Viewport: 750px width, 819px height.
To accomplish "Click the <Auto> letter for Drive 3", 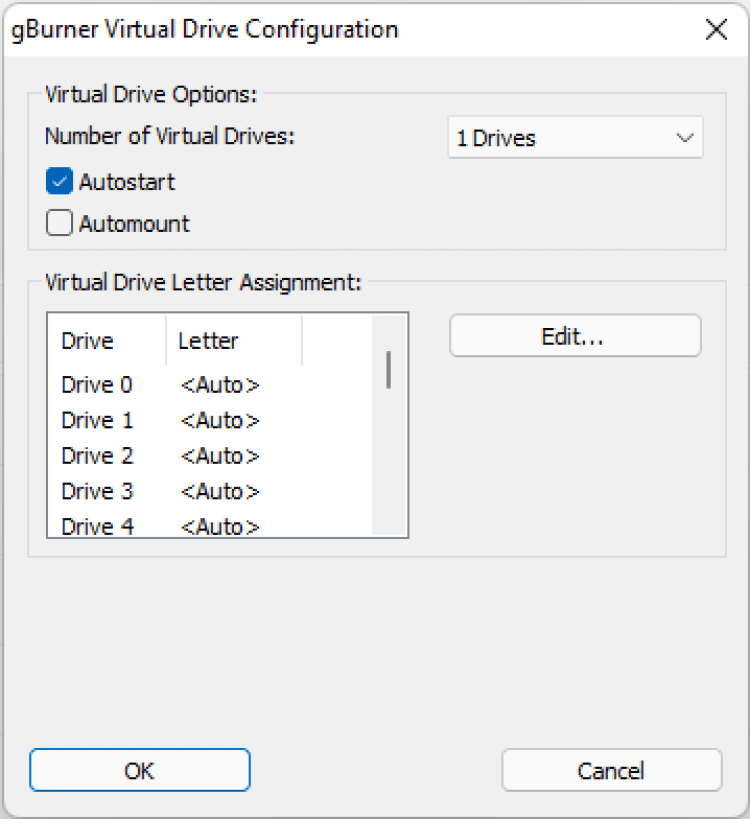I will click(220, 491).
